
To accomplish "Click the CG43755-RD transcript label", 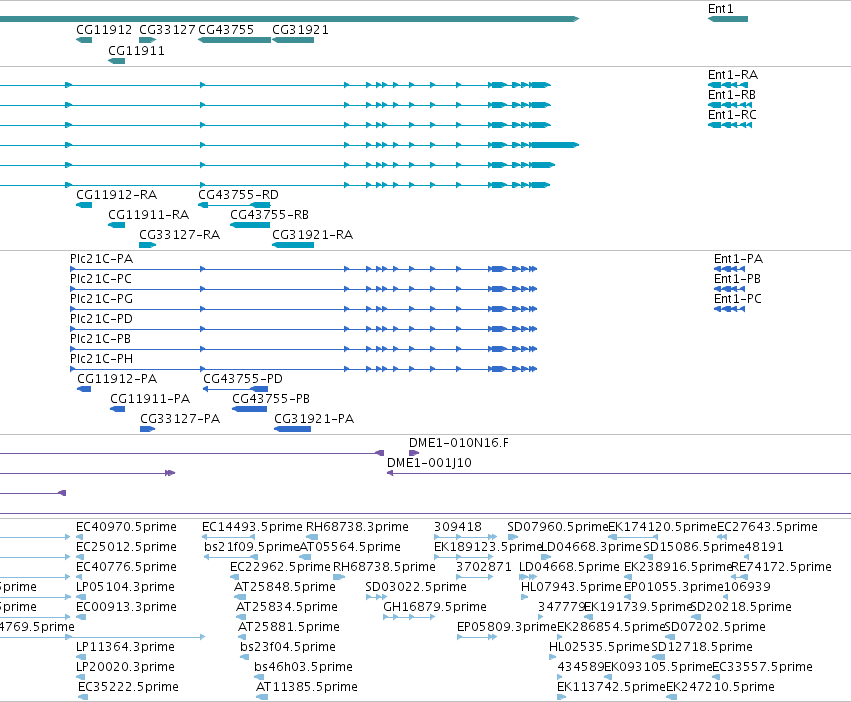I will coord(238,195).
